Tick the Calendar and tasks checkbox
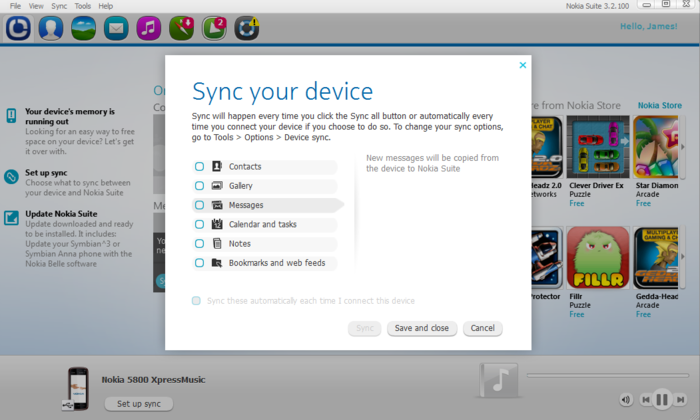 point(200,224)
